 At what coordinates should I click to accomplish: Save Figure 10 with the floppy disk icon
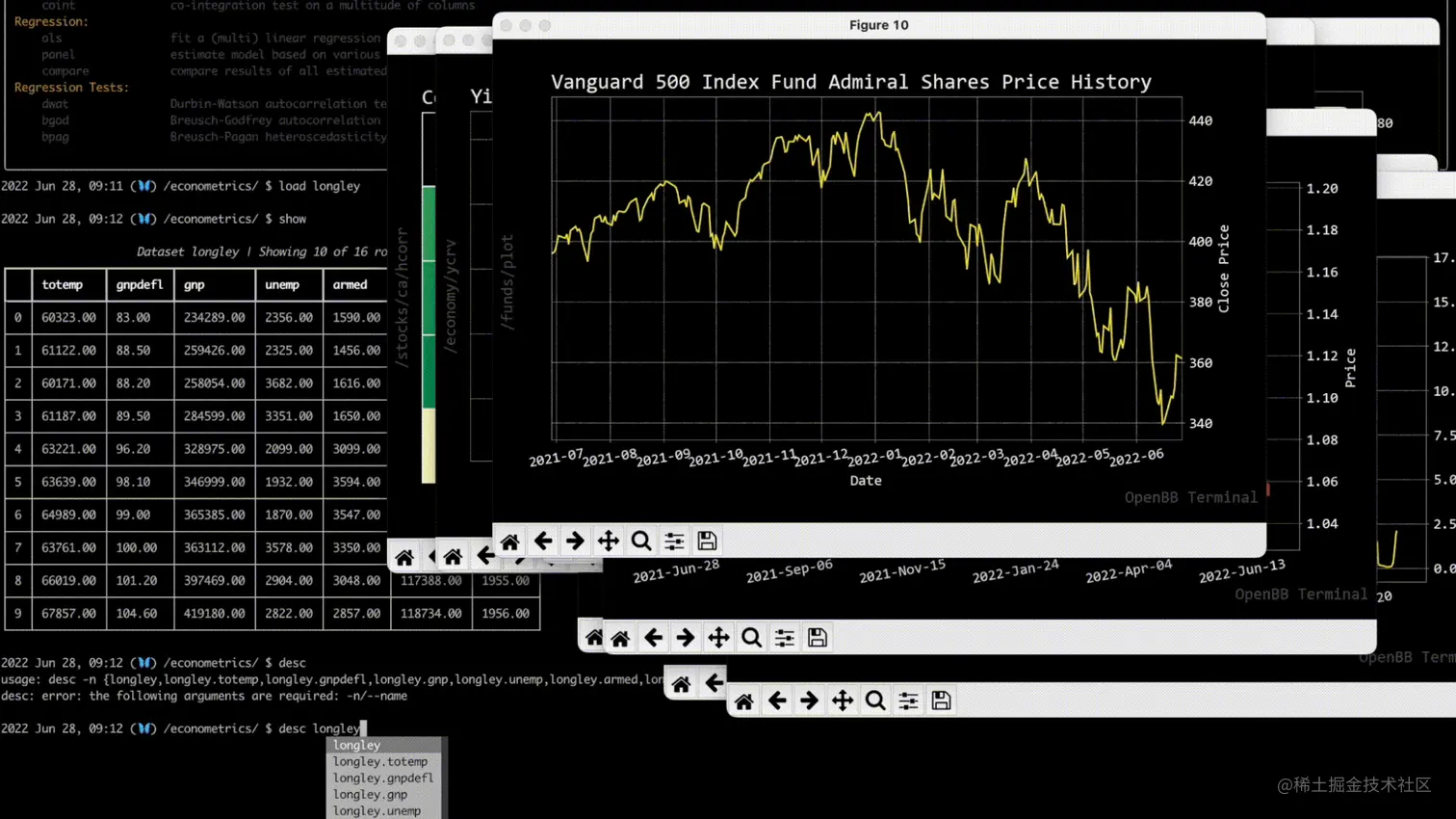[x=707, y=542]
